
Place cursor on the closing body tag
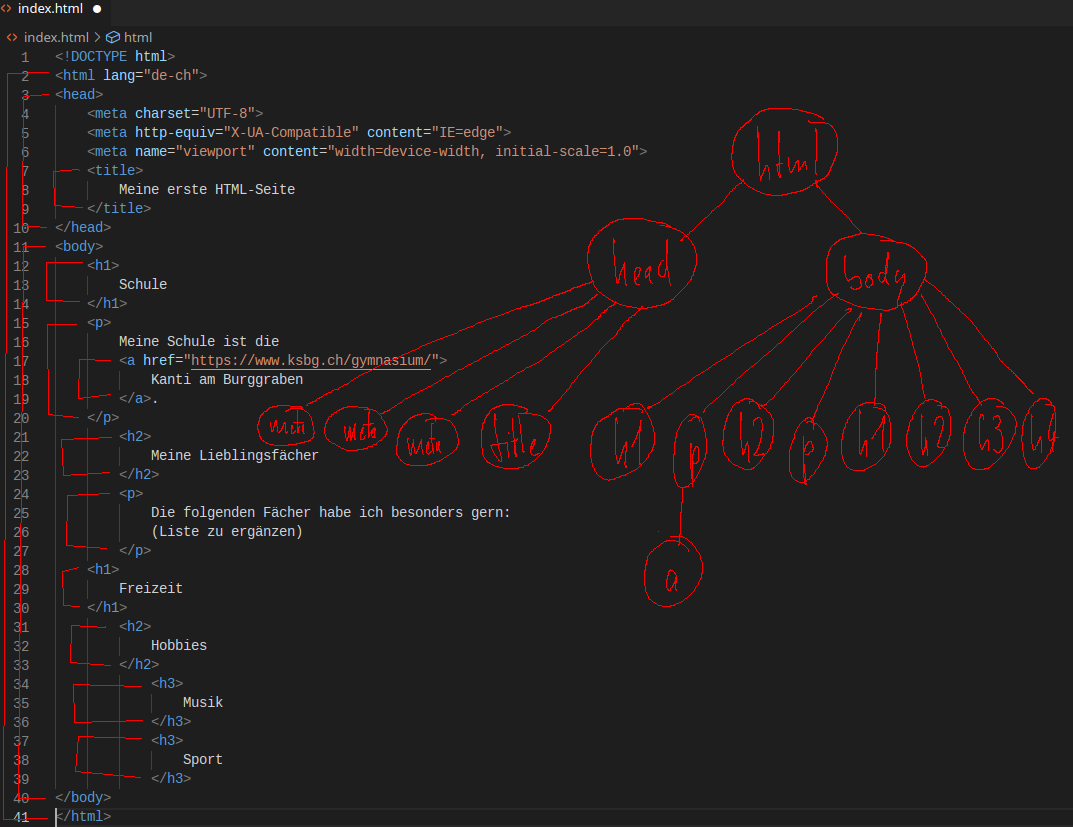[x=83, y=798]
